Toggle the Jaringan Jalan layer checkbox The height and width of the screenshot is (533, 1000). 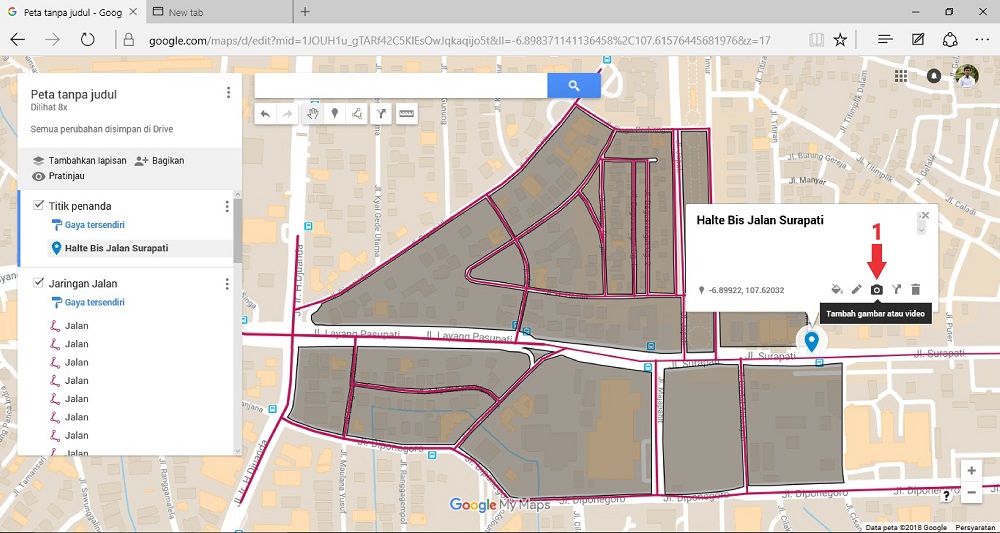[38, 283]
